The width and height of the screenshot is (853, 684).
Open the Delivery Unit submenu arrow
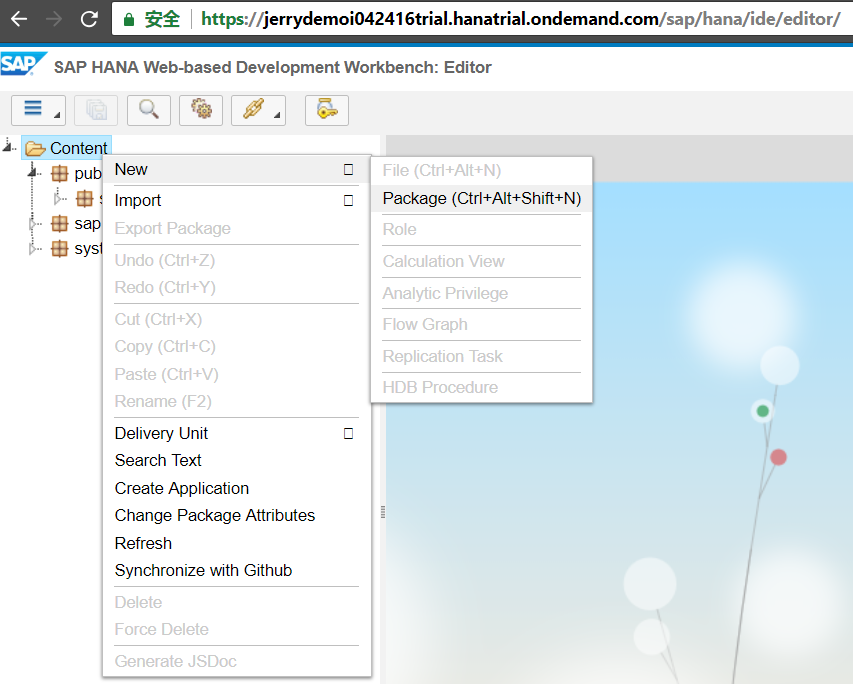(349, 434)
